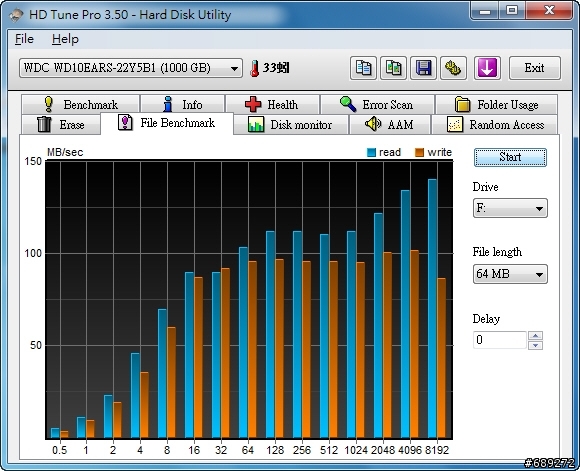The width and height of the screenshot is (580, 471).
Task: Select the Random Access tab
Action: point(495,124)
